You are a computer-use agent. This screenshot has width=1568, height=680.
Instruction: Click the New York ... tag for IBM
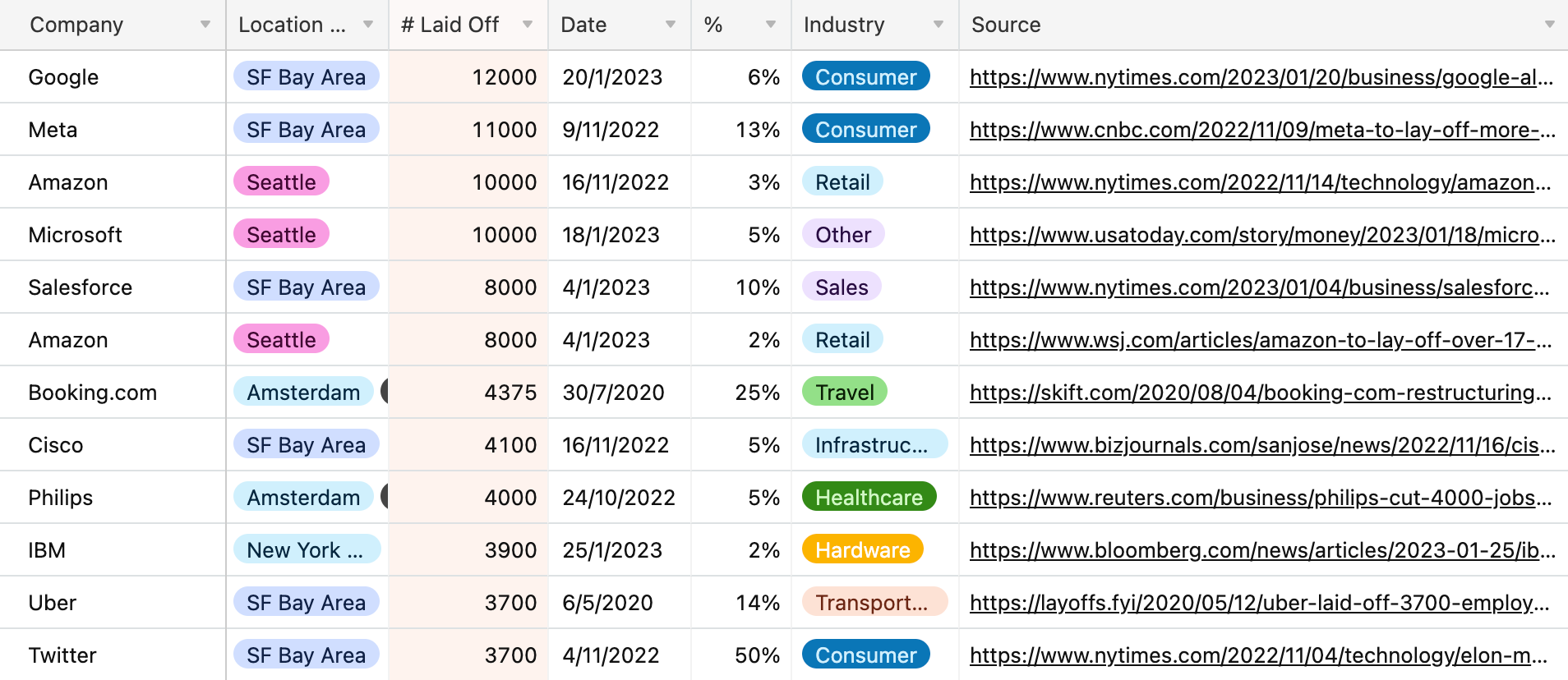click(307, 549)
